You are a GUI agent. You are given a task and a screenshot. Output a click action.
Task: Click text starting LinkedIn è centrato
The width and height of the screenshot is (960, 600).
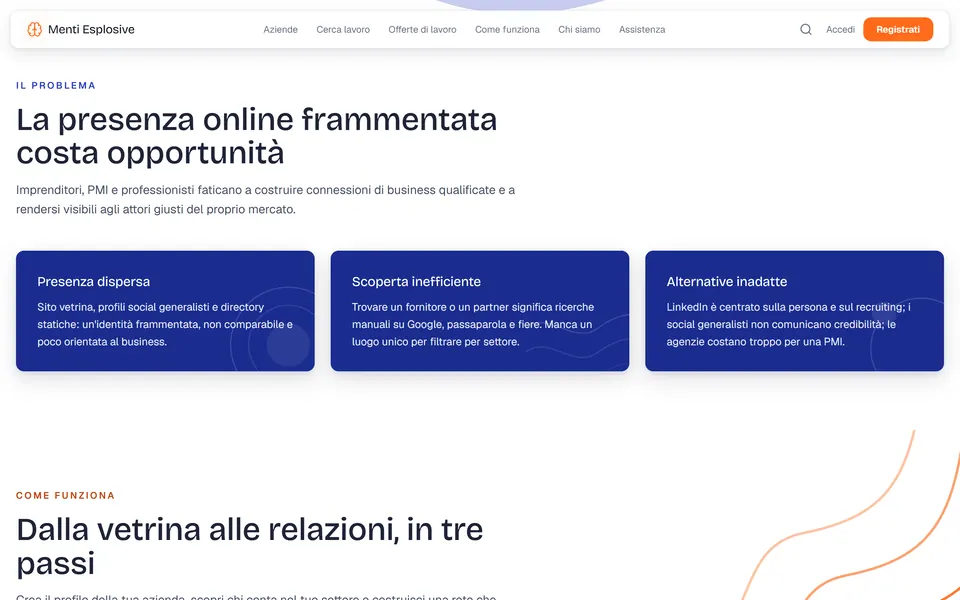tap(789, 324)
